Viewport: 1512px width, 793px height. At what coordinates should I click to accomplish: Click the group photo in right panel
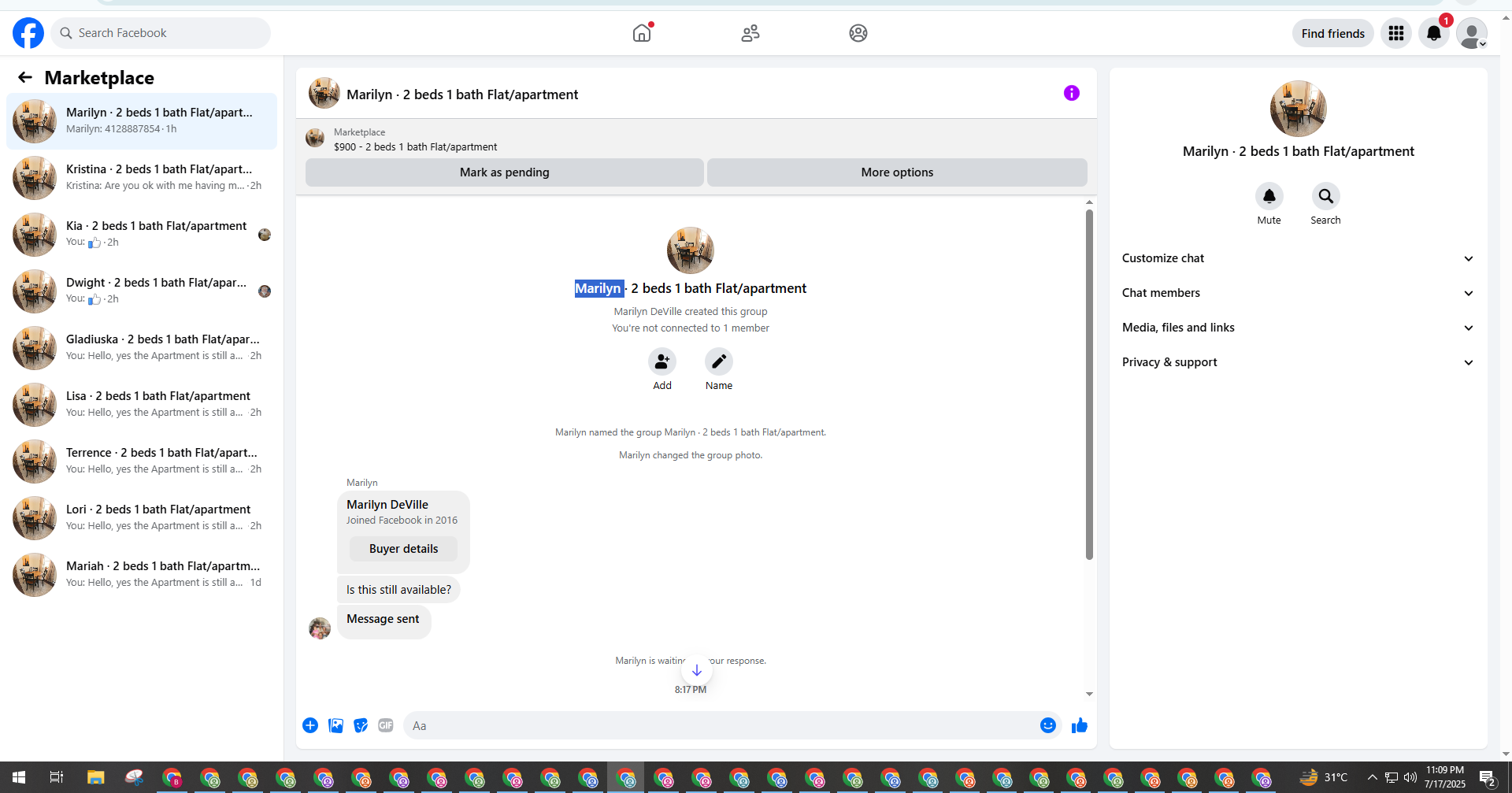pos(1299,109)
